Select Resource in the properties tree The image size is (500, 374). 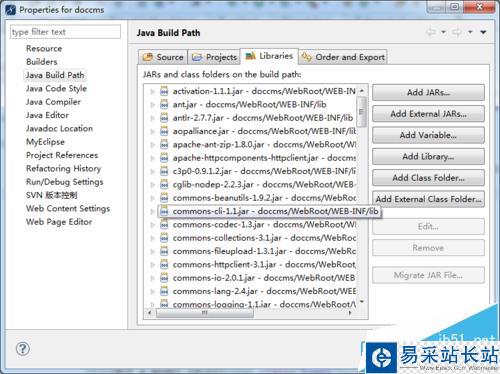44,48
